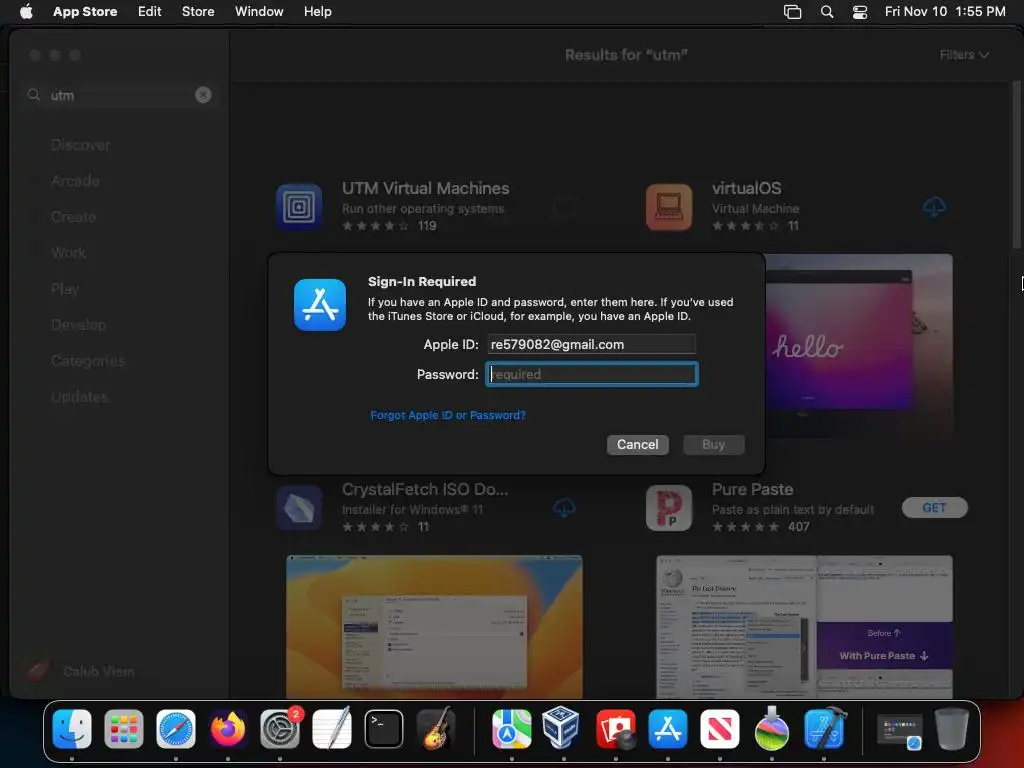Download virtualOS with the cloud icon

[x=935, y=206]
